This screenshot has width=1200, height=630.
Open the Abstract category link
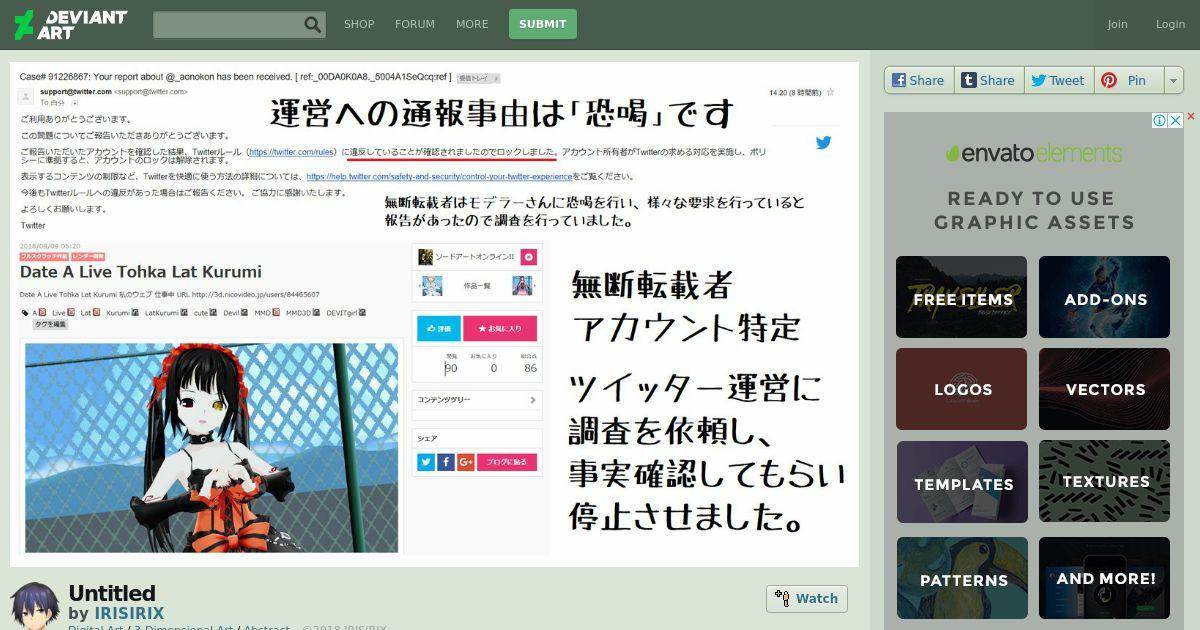coord(266,628)
